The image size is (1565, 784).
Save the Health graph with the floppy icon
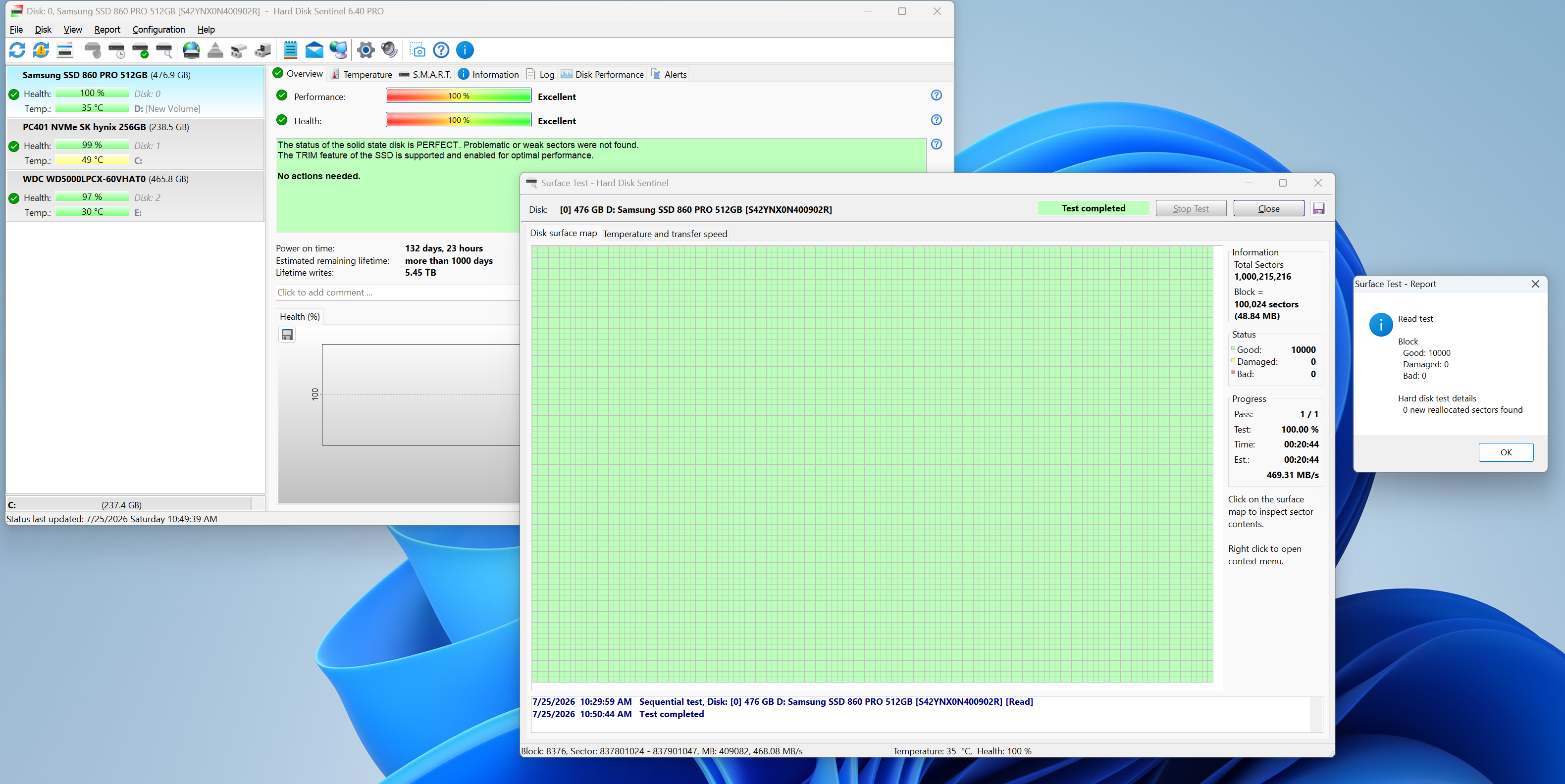click(287, 335)
